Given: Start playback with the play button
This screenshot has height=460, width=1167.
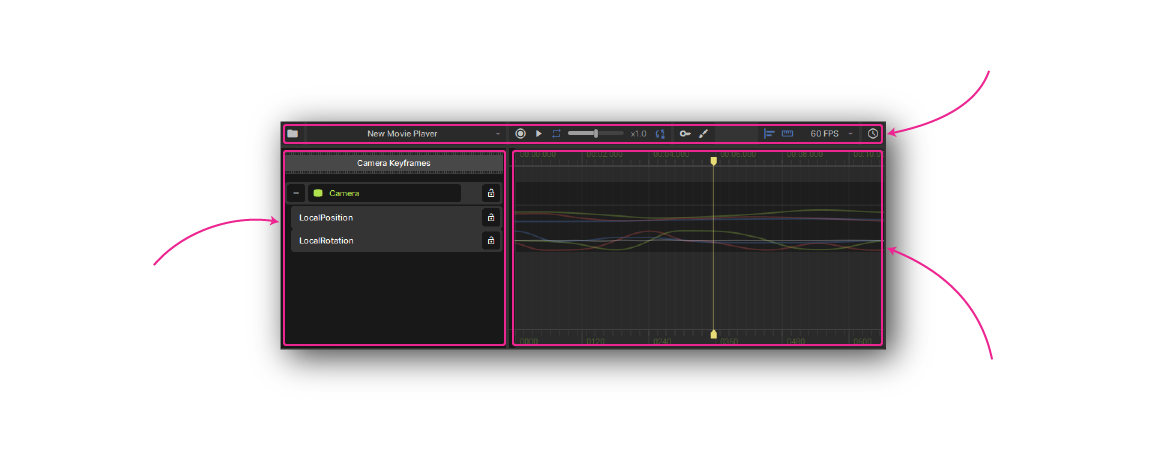Looking at the screenshot, I should [538, 133].
